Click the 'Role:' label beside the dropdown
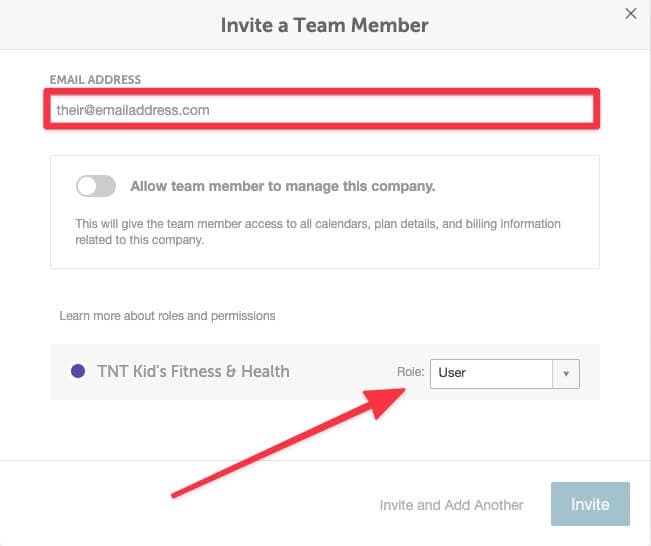The width and height of the screenshot is (651, 546). pyautogui.click(x=411, y=372)
